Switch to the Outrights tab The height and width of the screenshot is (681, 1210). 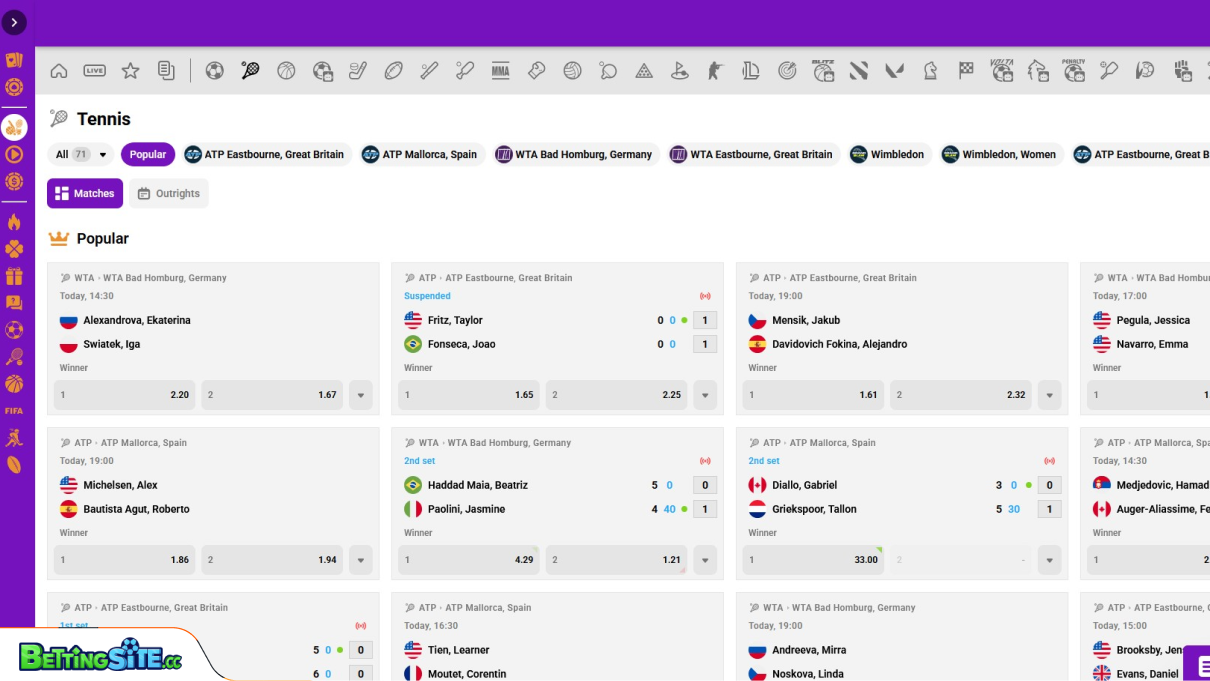168,194
